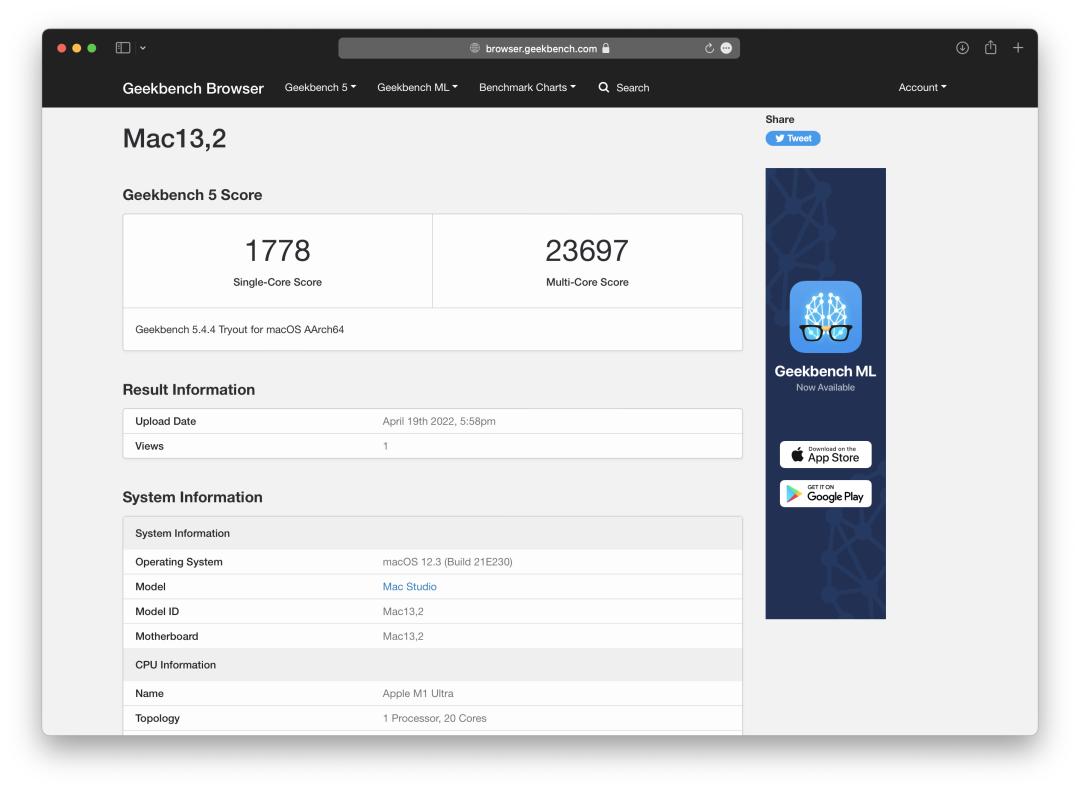Open the Search nav item
Viewport: 1080px width, 791px height.
coord(624,88)
